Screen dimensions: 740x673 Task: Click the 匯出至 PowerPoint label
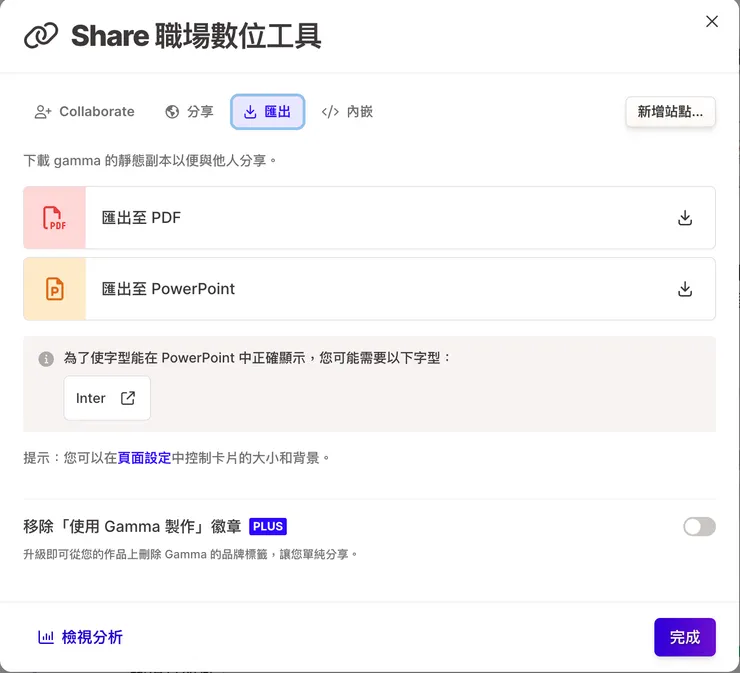click(x=168, y=289)
